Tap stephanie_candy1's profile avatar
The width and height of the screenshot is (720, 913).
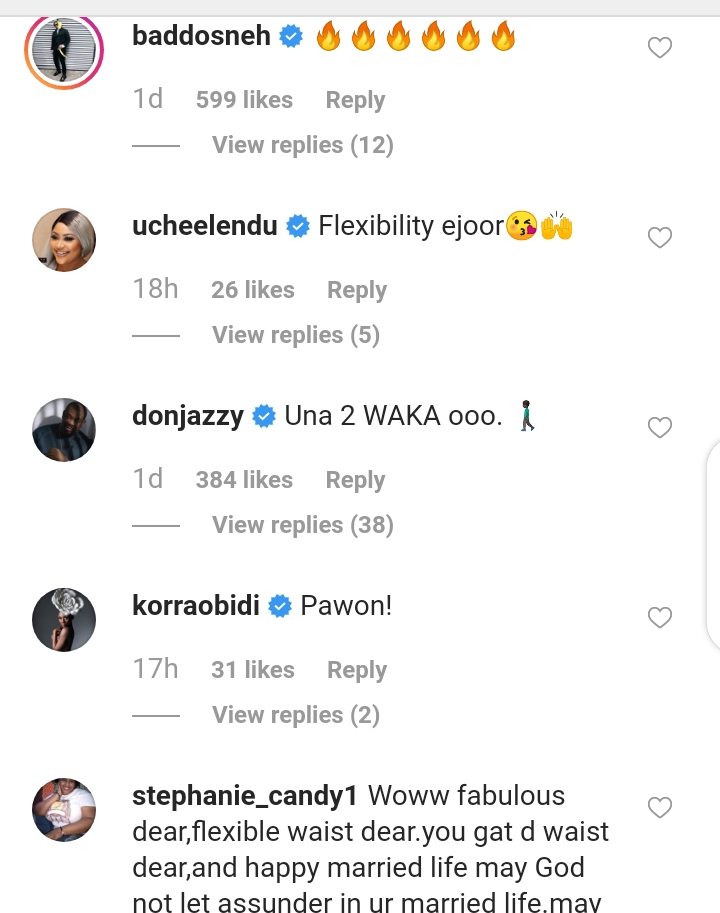(x=64, y=809)
